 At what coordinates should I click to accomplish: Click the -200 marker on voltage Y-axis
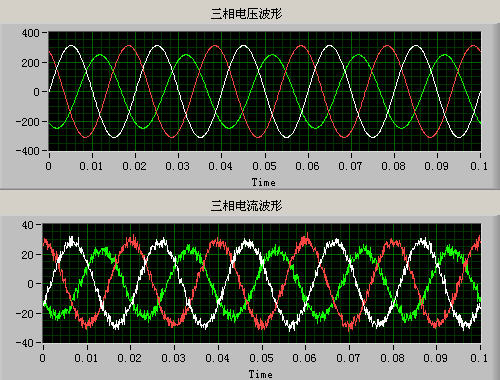point(27,122)
